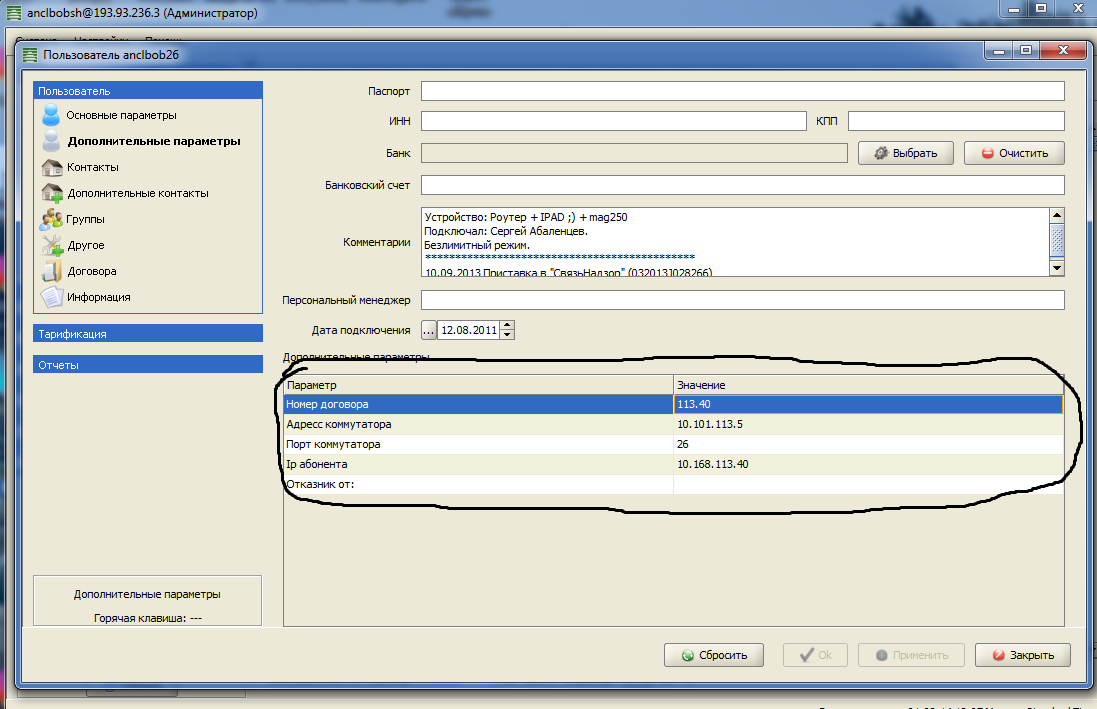Click the disabled Ok button
The width and height of the screenshot is (1097, 709).
815,655
